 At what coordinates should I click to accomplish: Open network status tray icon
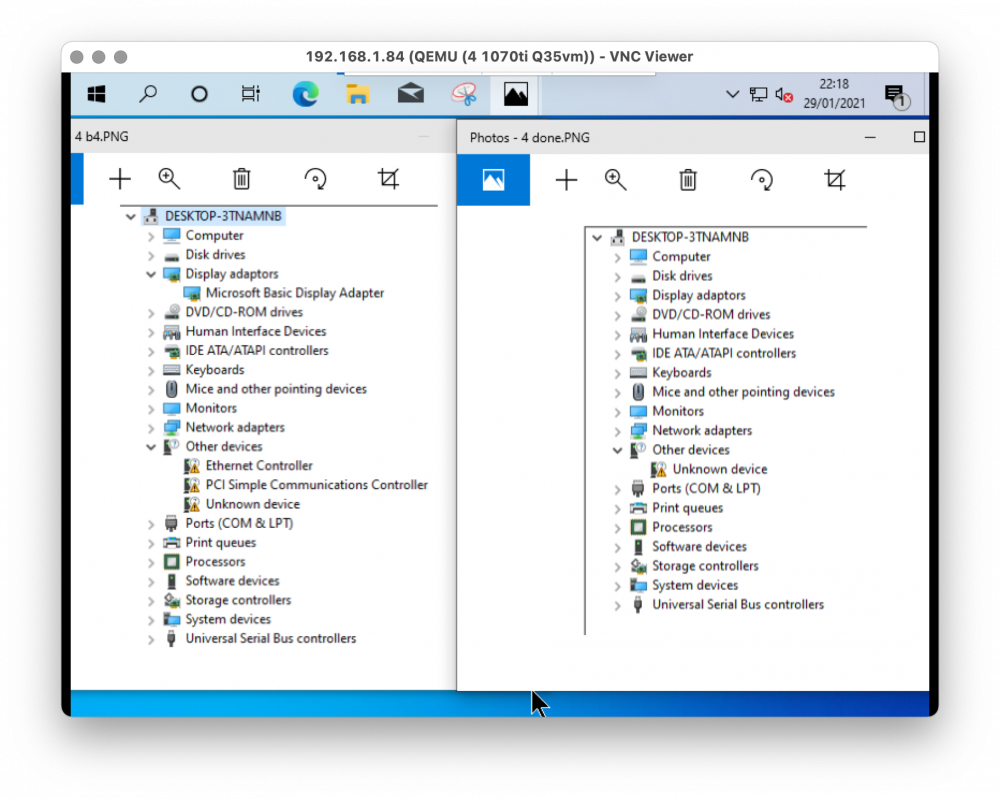pyautogui.click(x=758, y=94)
